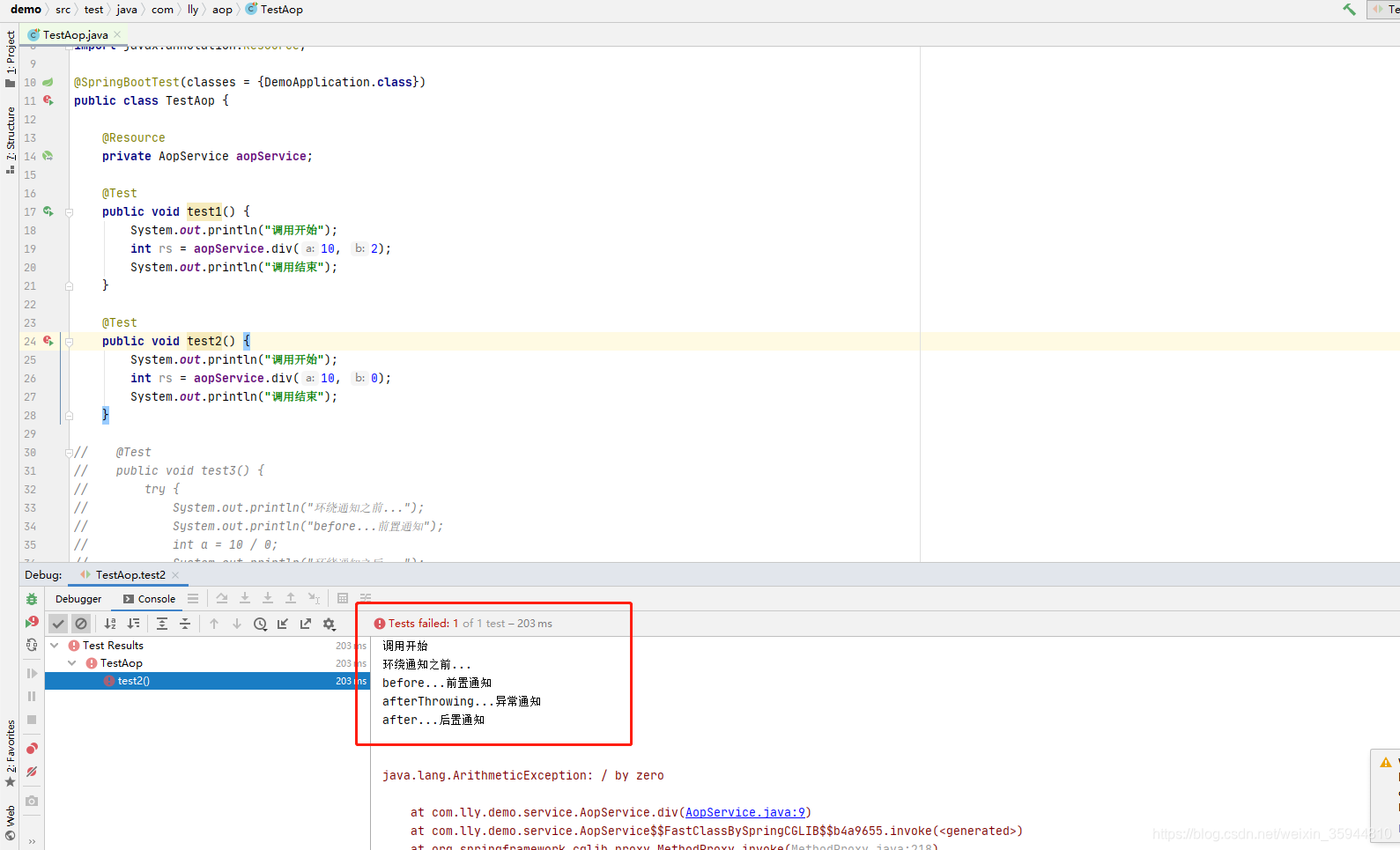Click the java.lang.ArithmeticException error line
Image resolution: width=1400 pixels, height=850 pixels.
[523, 776]
